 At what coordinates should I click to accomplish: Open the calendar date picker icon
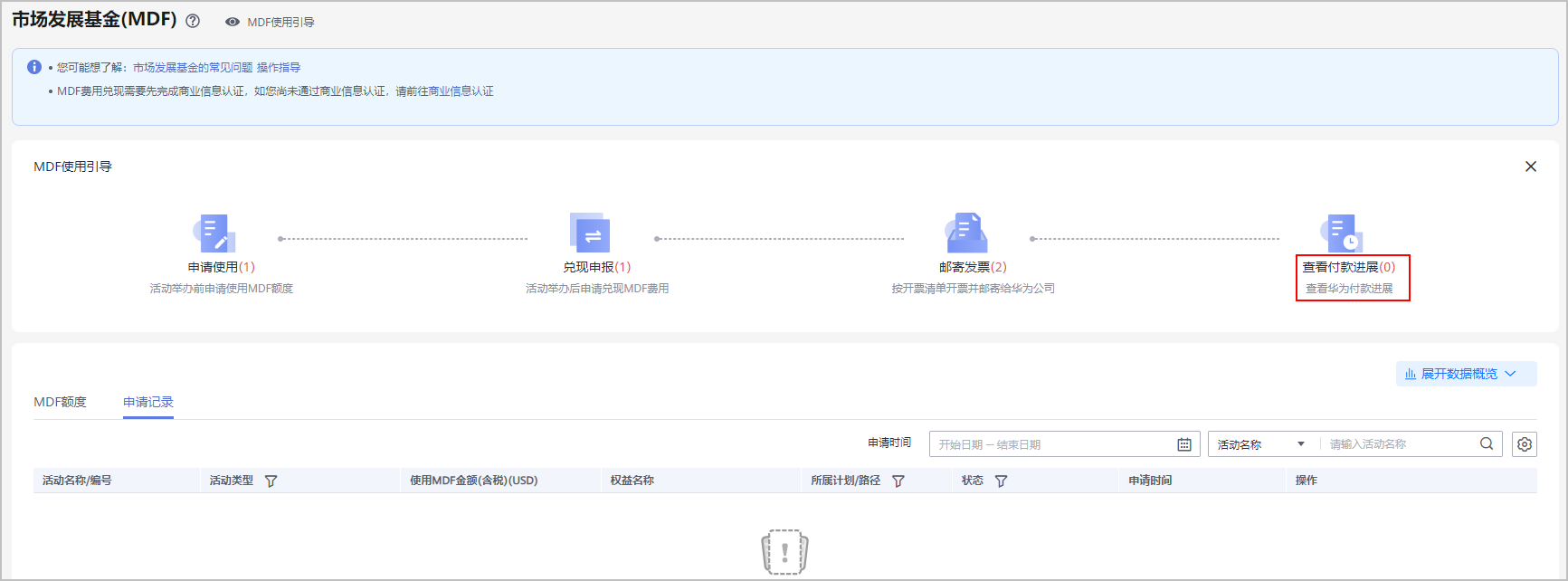point(1183,444)
